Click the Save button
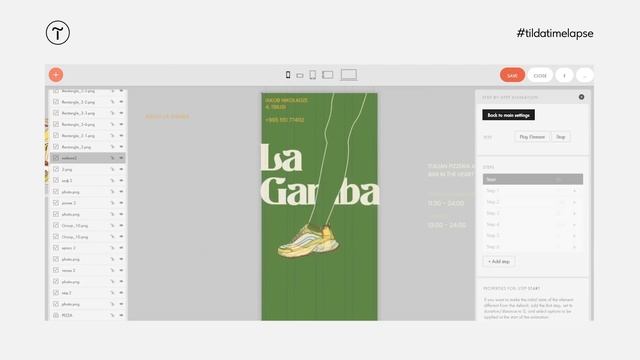The width and height of the screenshot is (640, 360). [x=512, y=76]
